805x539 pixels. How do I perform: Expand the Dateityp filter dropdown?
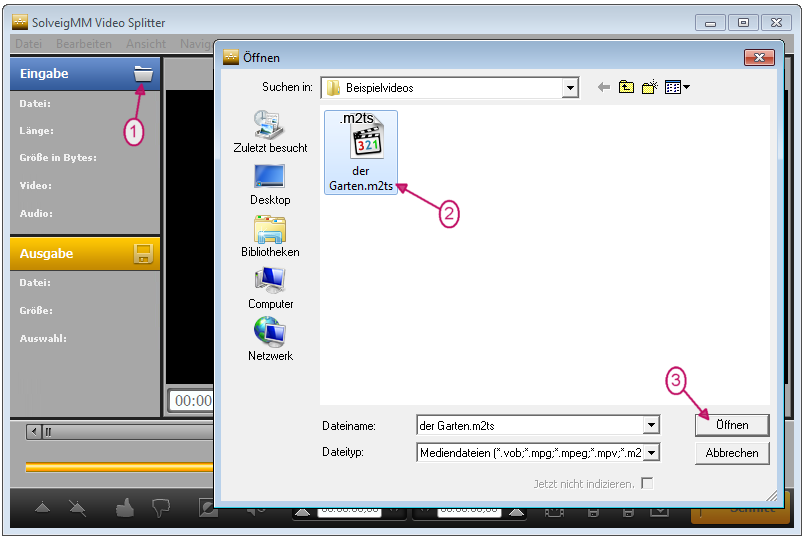tap(651, 453)
